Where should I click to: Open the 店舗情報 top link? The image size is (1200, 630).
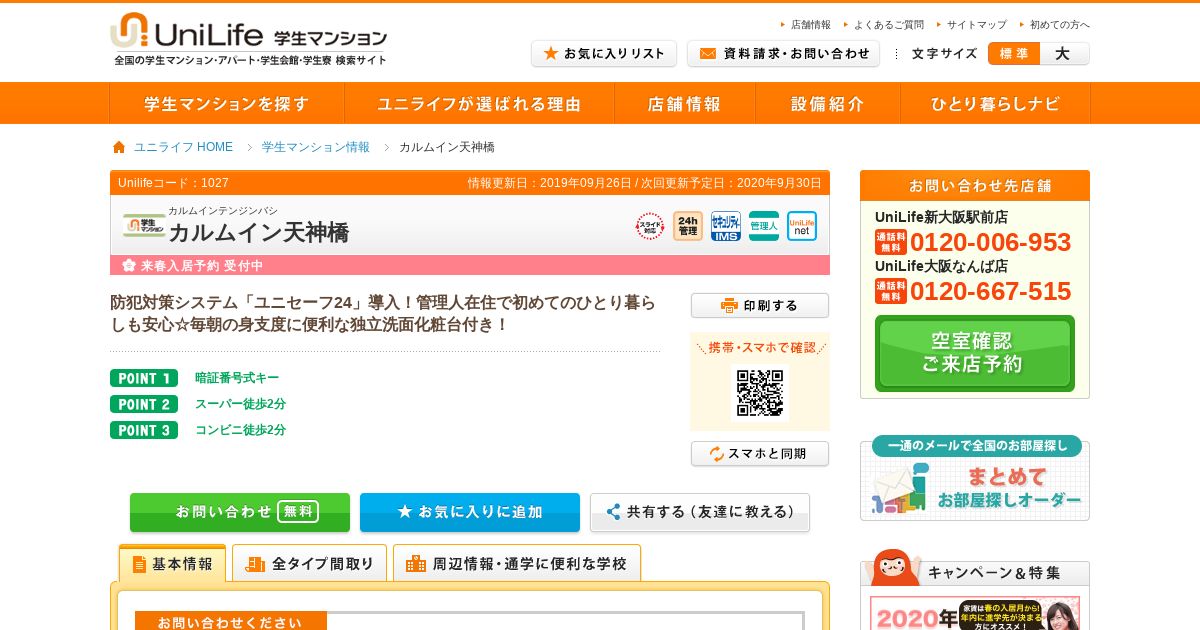pyautogui.click(x=810, y=25)
